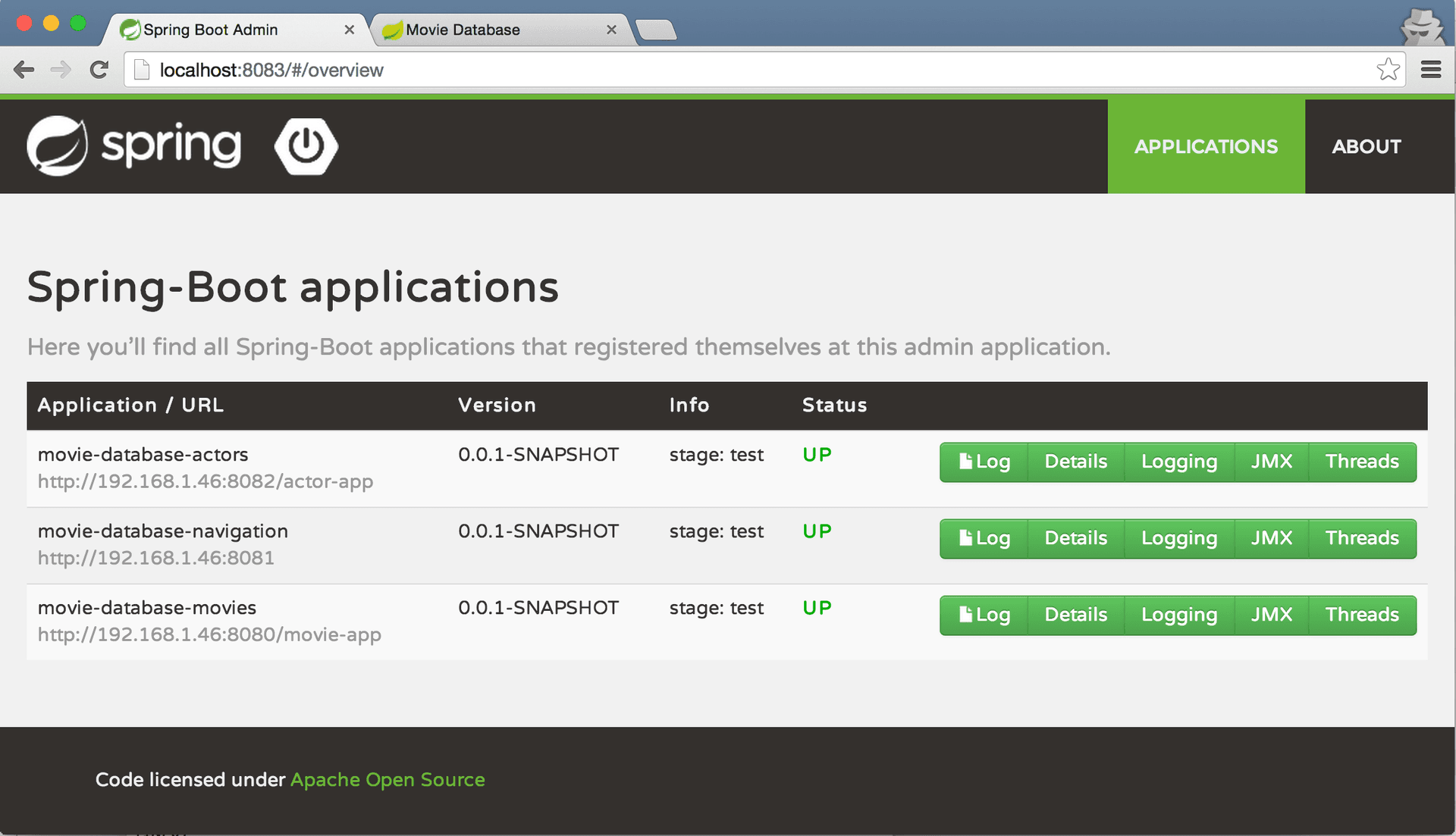Open Log for movie-database-actors
This screenshot has height=836, width=1456.
coord(984,462)
